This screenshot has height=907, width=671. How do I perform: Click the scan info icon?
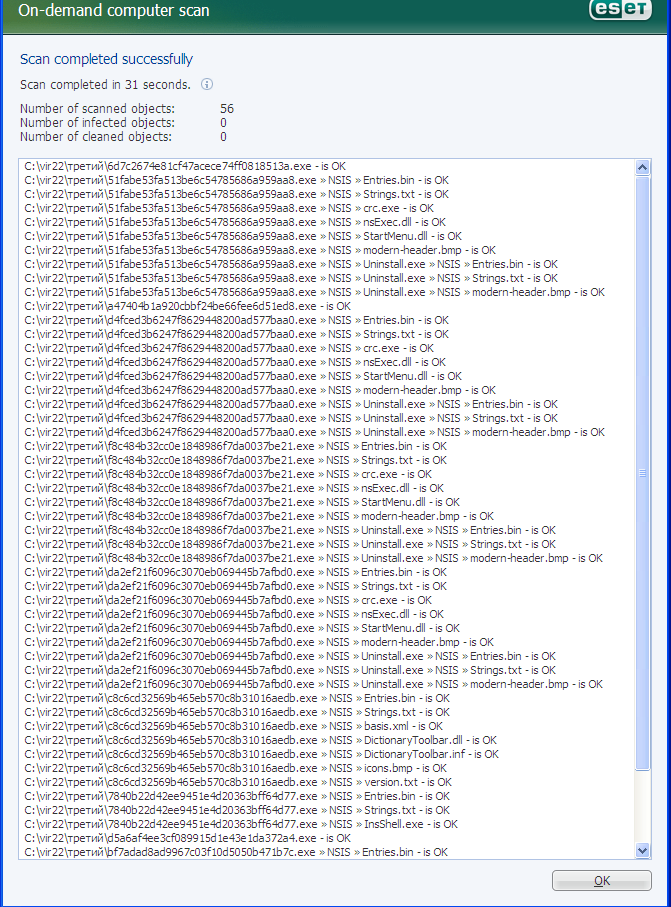(x=207, y=84)
